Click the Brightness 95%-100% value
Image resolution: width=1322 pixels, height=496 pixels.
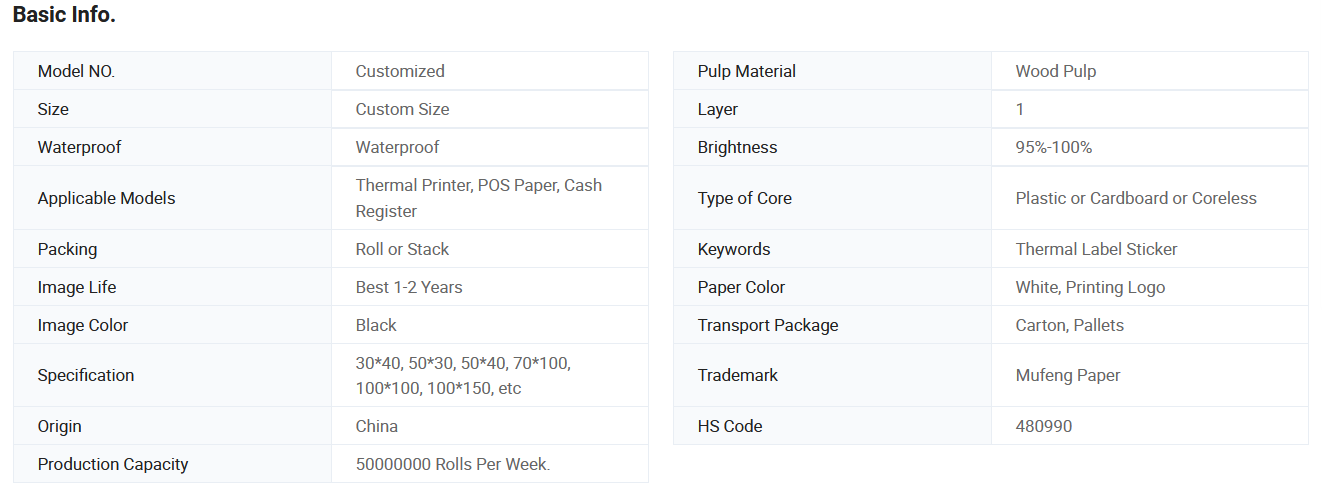(1054, 147)
